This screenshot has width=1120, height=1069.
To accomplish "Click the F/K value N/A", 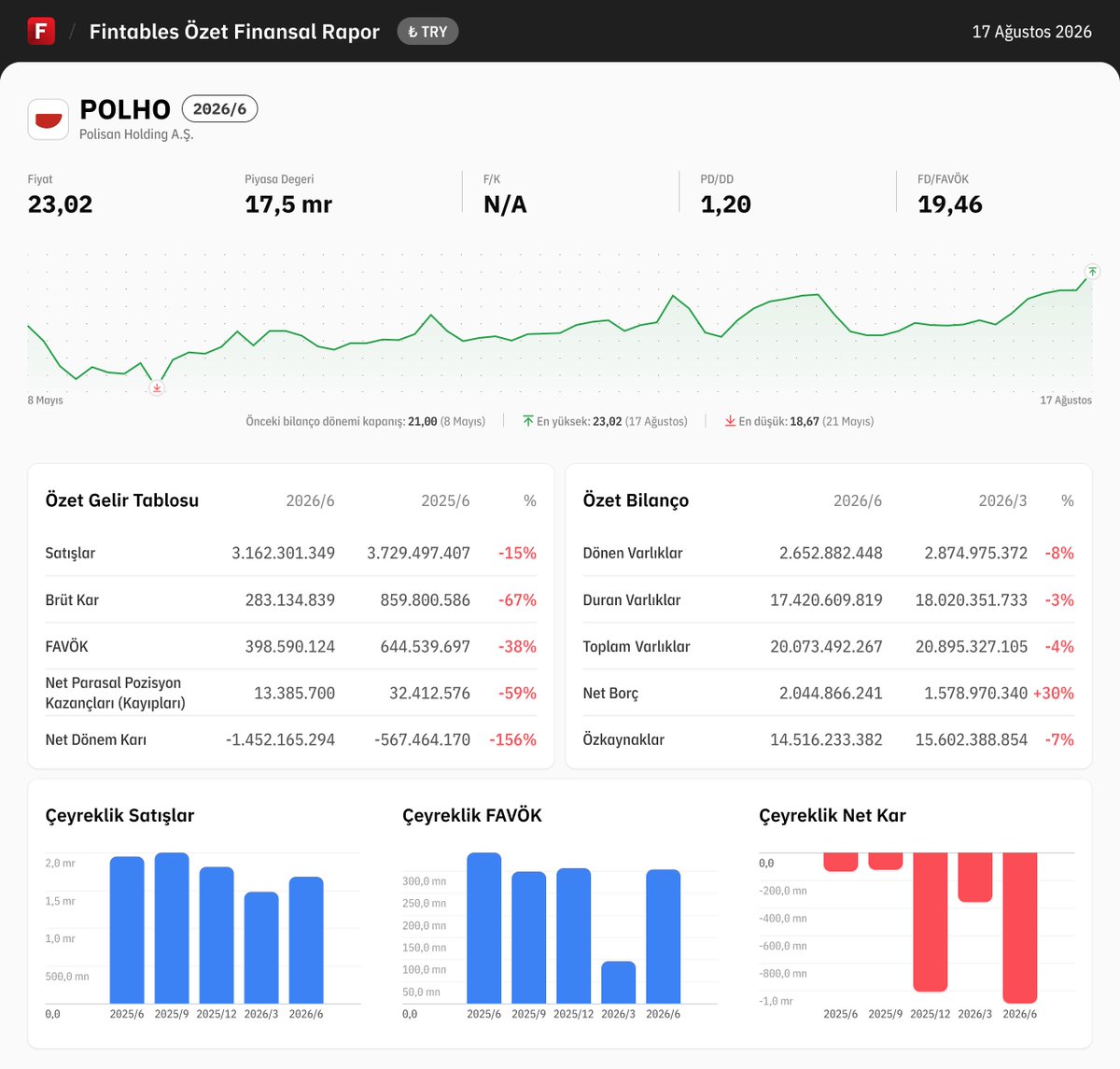I will point(505,204).
